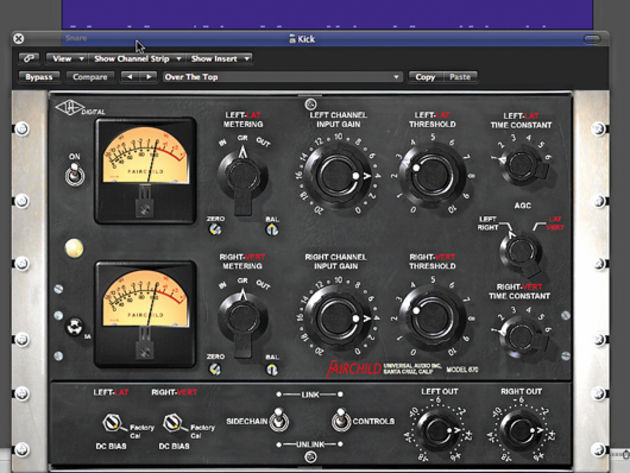
Task: Set the Left-Lat Time Constant selector
Action: (522, 164)
